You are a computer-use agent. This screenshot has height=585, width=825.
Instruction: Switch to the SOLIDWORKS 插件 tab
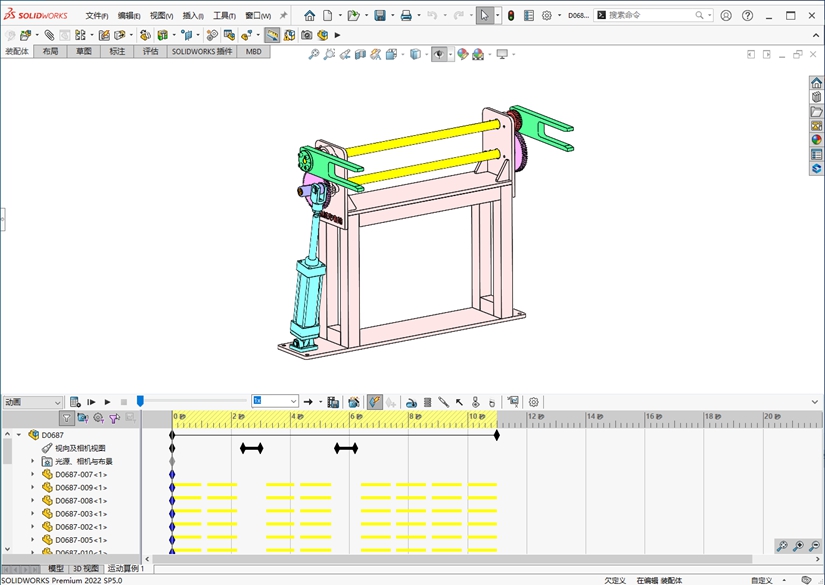pos(202,51)
